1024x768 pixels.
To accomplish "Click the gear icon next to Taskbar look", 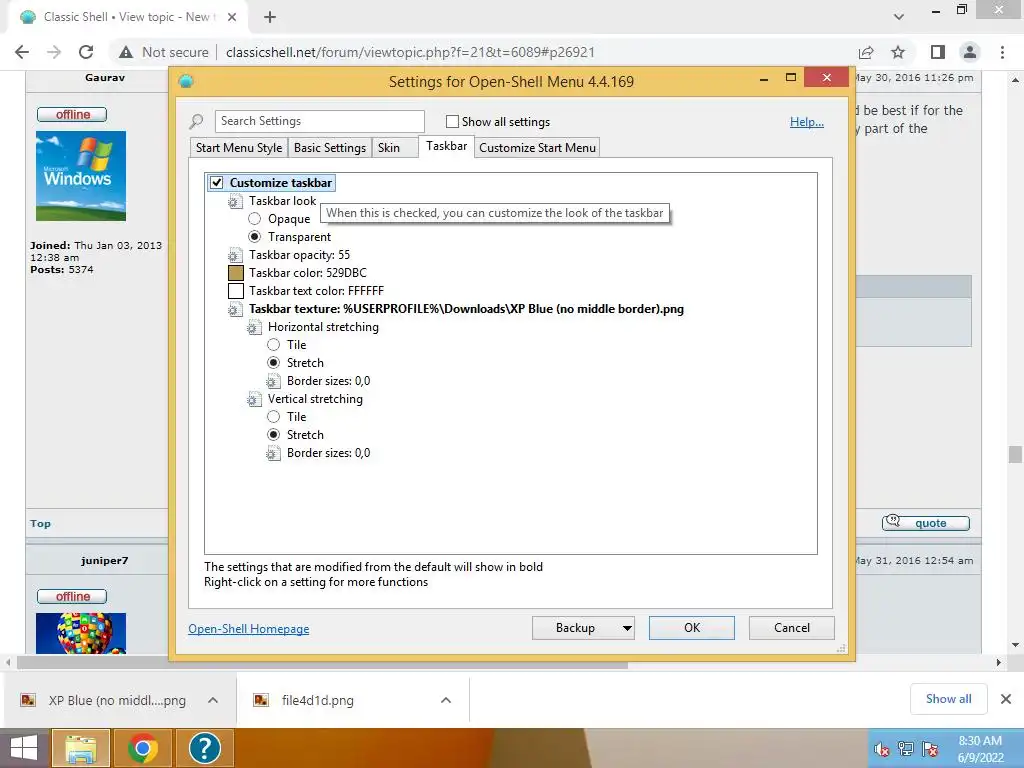I will pyautogui.click(x=235, y=201).
